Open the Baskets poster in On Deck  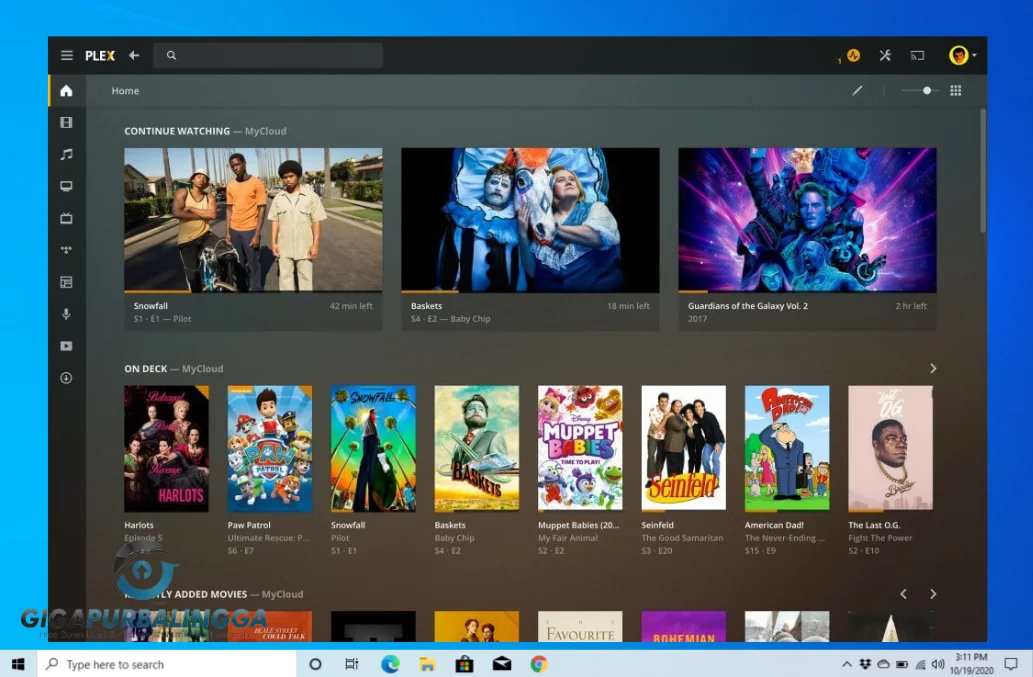(x=477, y=448)
